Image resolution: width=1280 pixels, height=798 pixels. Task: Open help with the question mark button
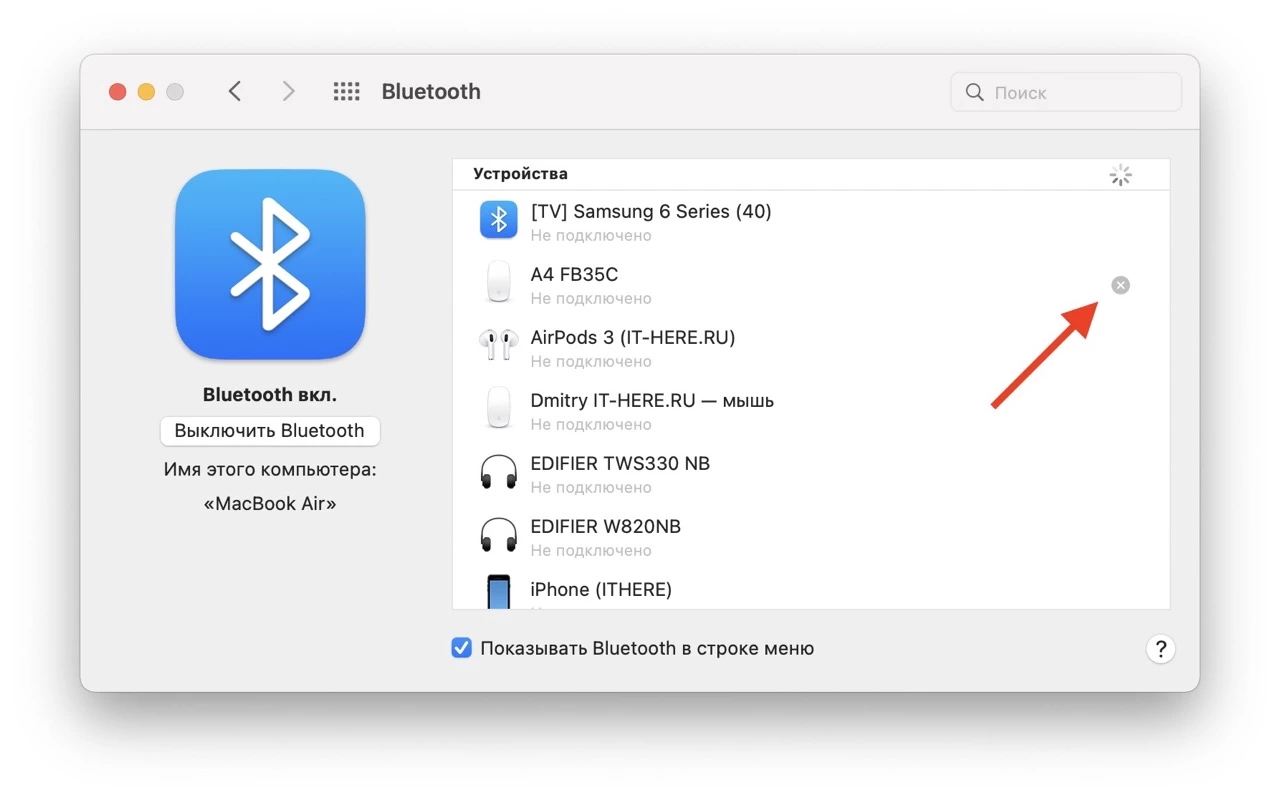tap(1160, 649)
